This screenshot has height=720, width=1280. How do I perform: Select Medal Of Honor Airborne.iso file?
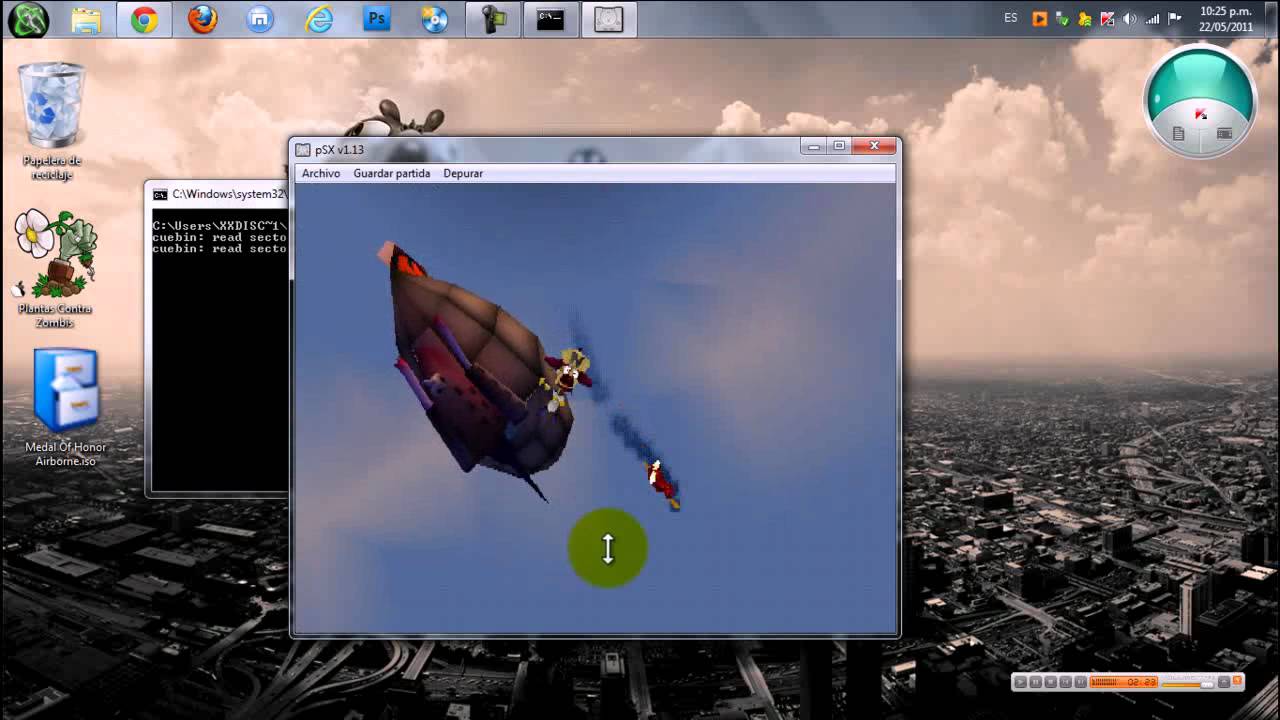pyautogui.click(x=65, y=407)
